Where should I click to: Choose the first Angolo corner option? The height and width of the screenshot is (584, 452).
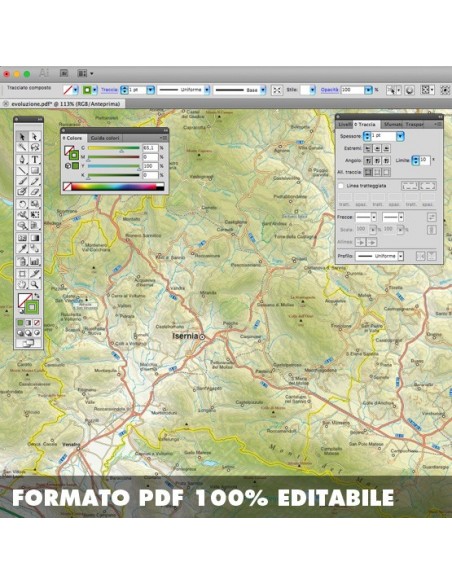coord(368,161)
